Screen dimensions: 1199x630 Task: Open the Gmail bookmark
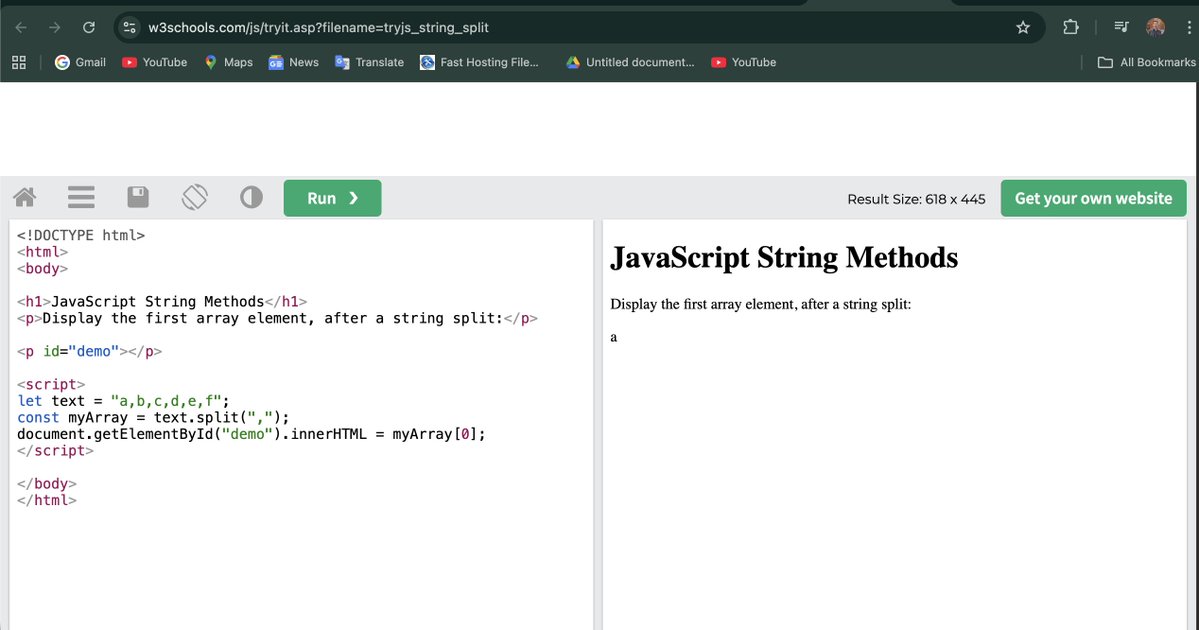(79, 62)
